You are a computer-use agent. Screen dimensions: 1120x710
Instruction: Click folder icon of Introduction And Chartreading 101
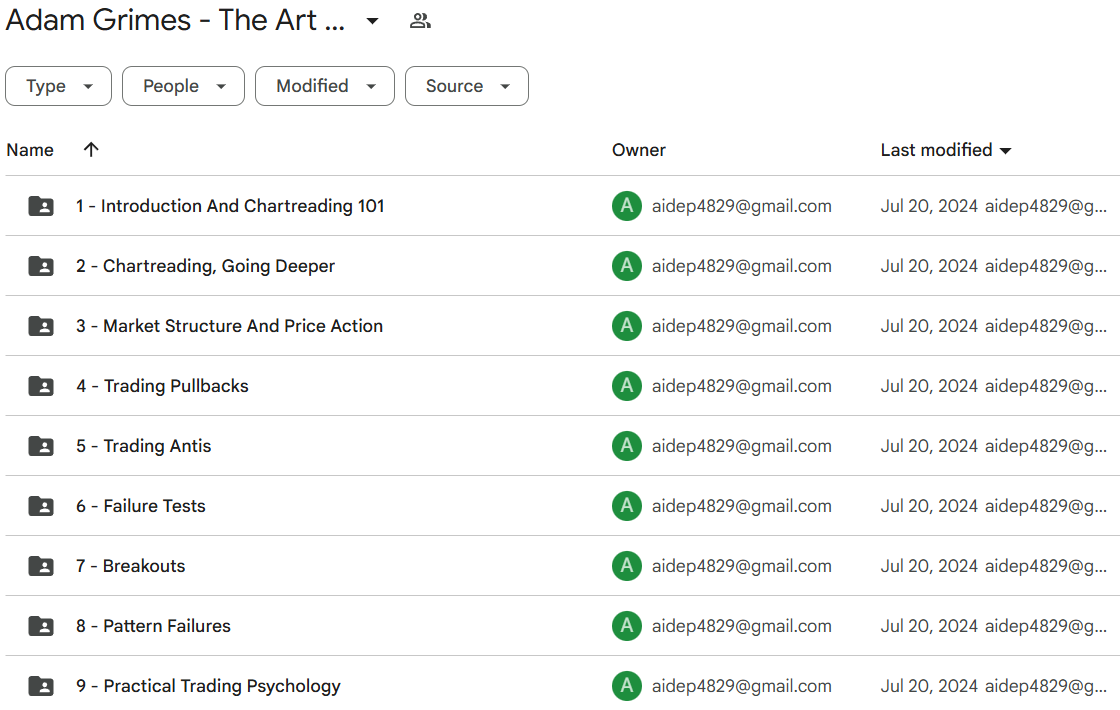(x=41, y=206)
